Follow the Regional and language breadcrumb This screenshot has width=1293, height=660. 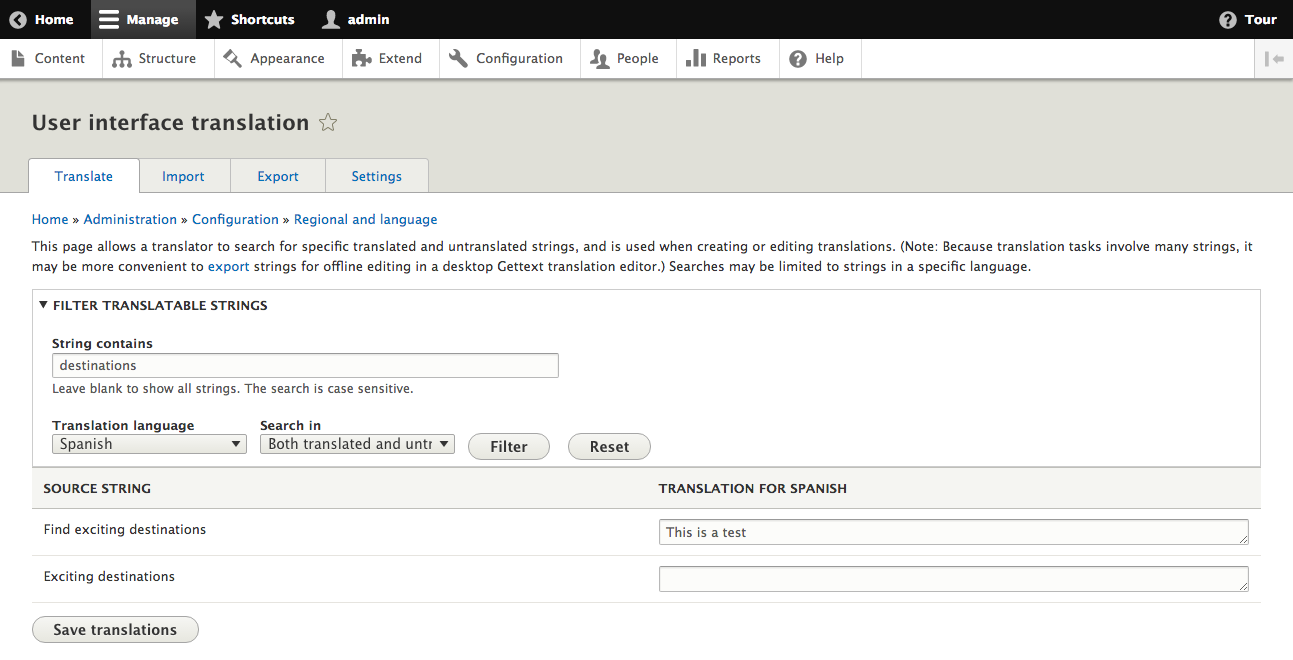point(365,219)
